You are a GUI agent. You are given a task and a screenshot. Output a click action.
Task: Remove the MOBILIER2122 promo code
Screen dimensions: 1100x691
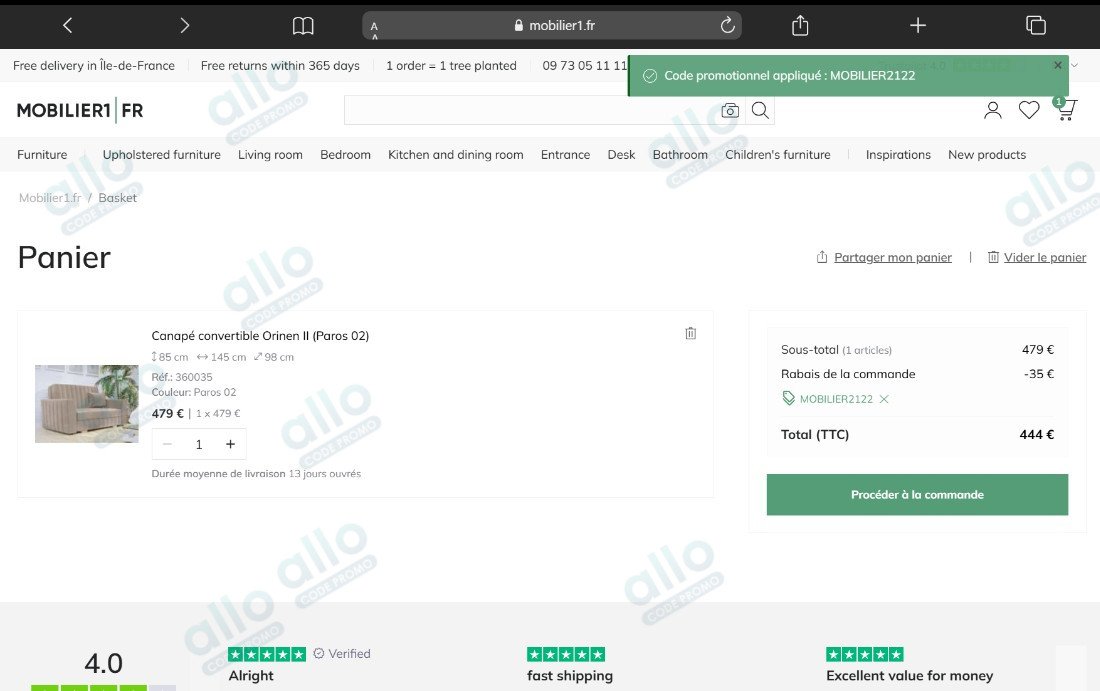pyautogui.click(x=884, y=399)
